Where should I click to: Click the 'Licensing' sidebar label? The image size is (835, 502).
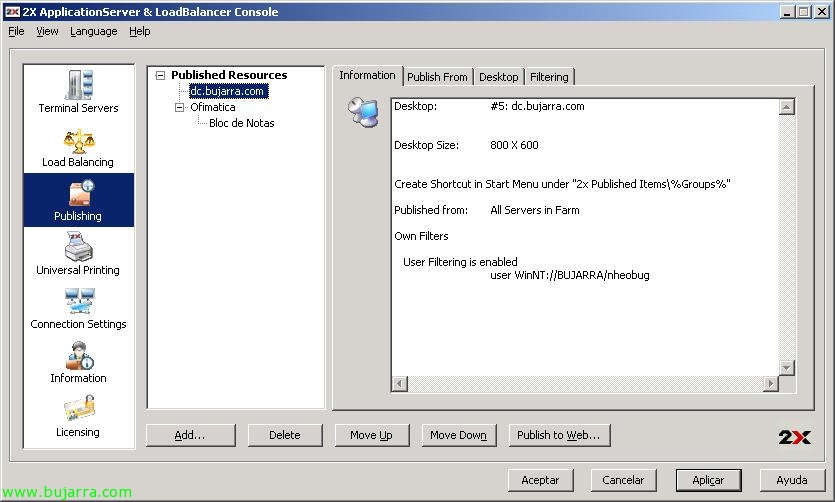coord(78,432)
